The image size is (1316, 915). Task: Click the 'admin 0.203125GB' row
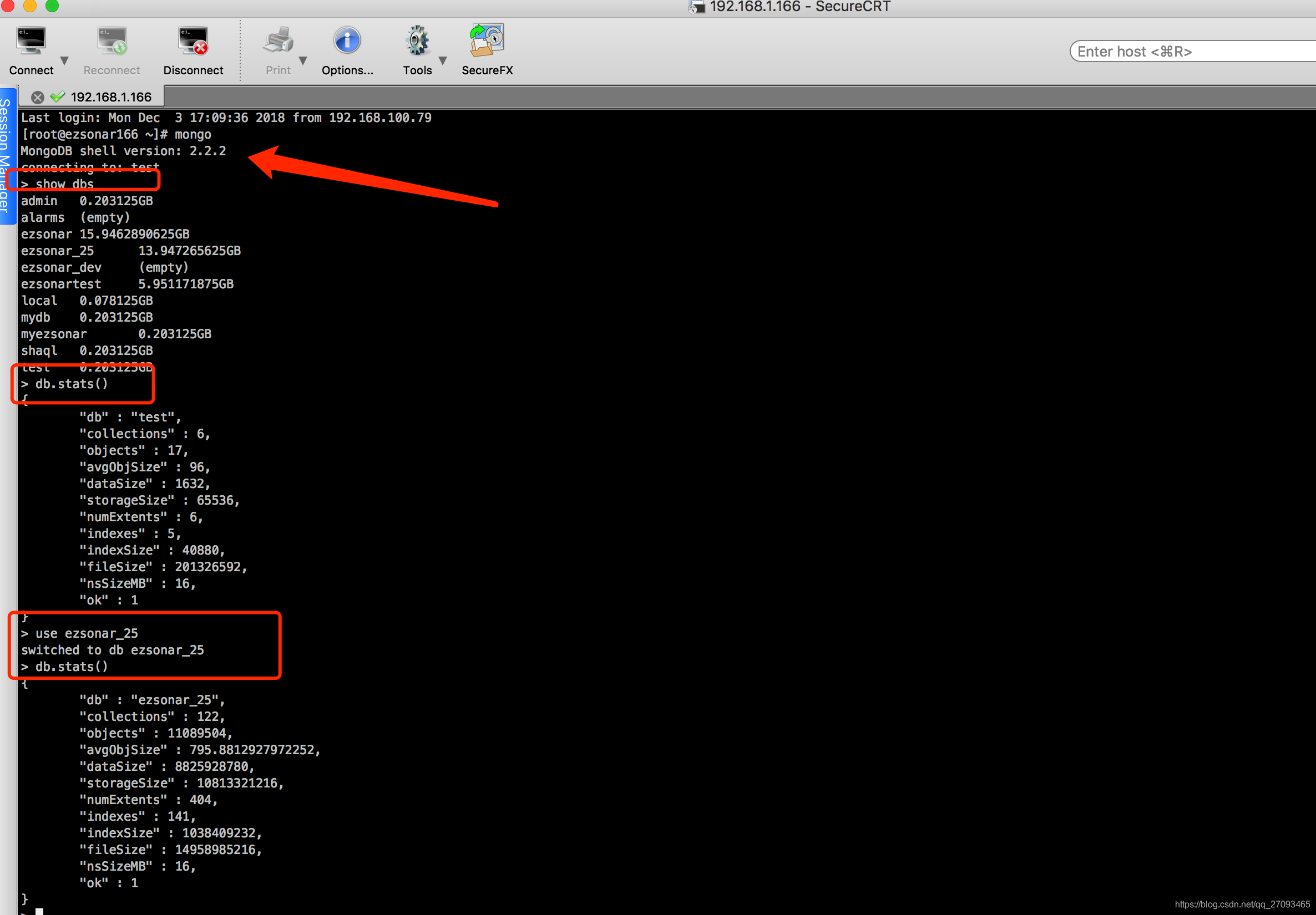(87, 201)
